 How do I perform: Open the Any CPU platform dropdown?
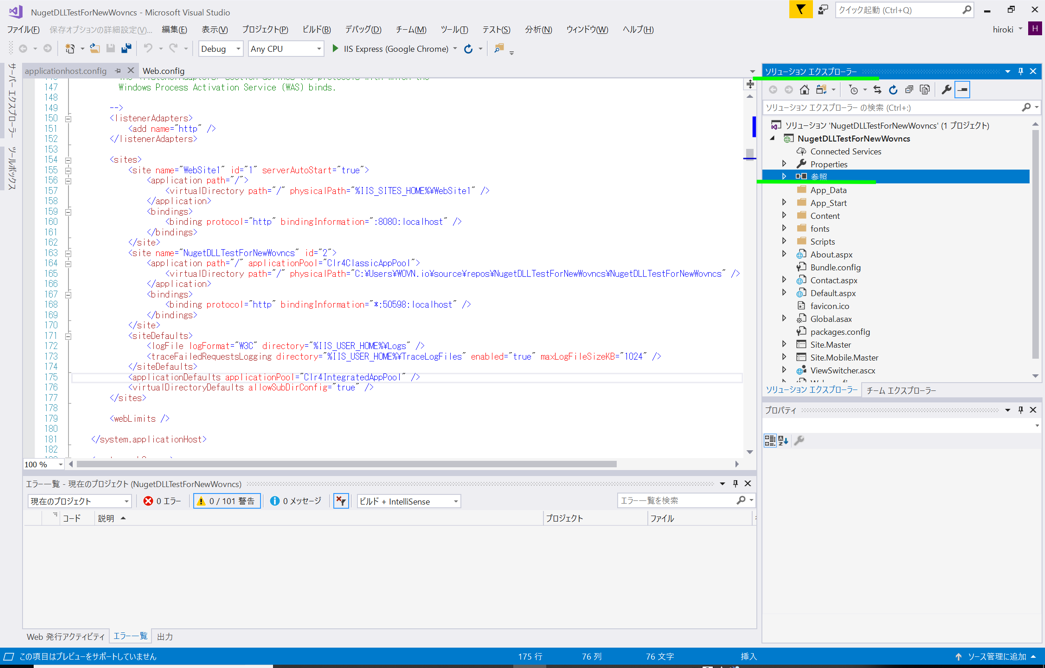point(286,48)
